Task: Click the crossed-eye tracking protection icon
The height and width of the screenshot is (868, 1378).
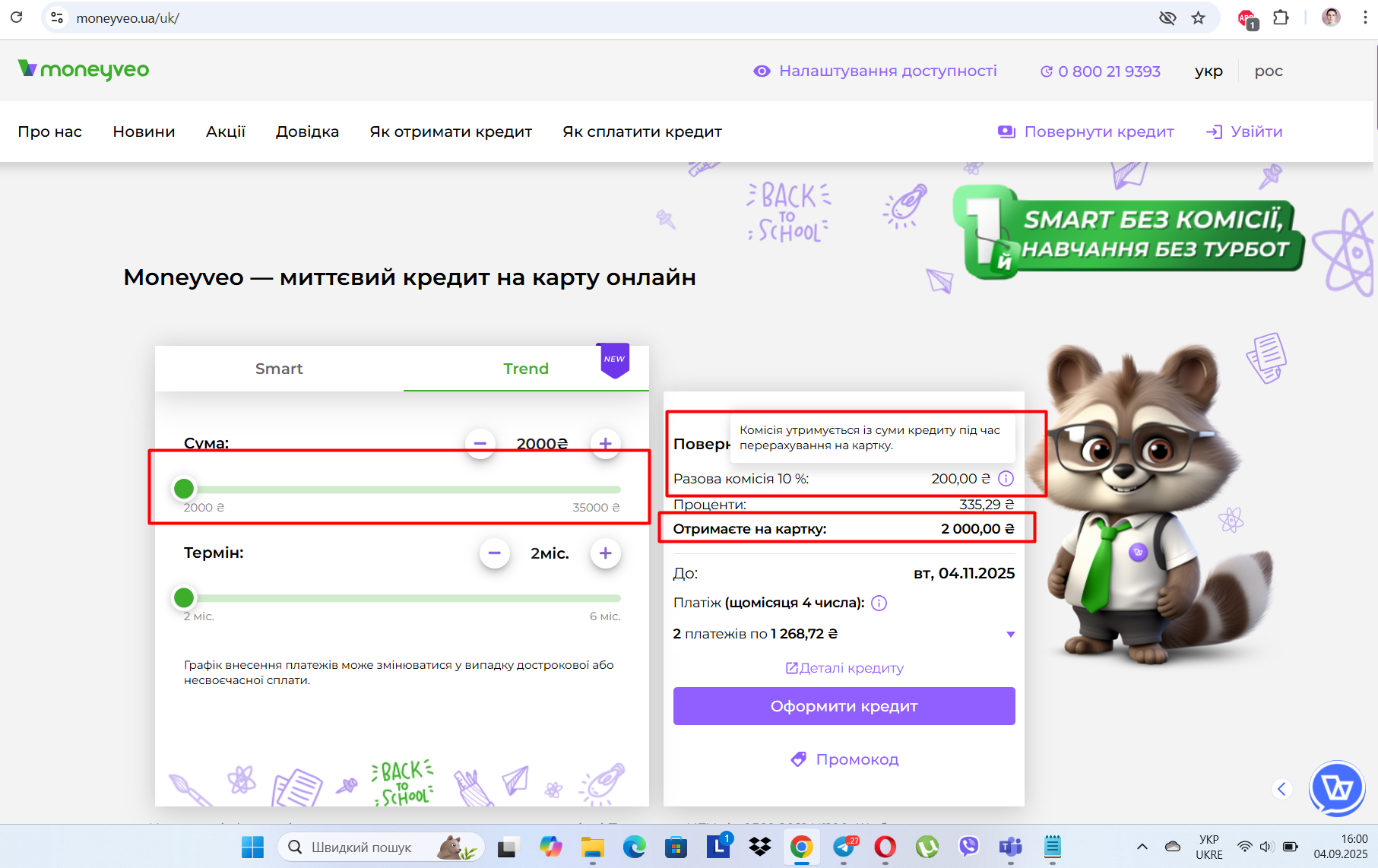Action: click(x=1167, y=17)
